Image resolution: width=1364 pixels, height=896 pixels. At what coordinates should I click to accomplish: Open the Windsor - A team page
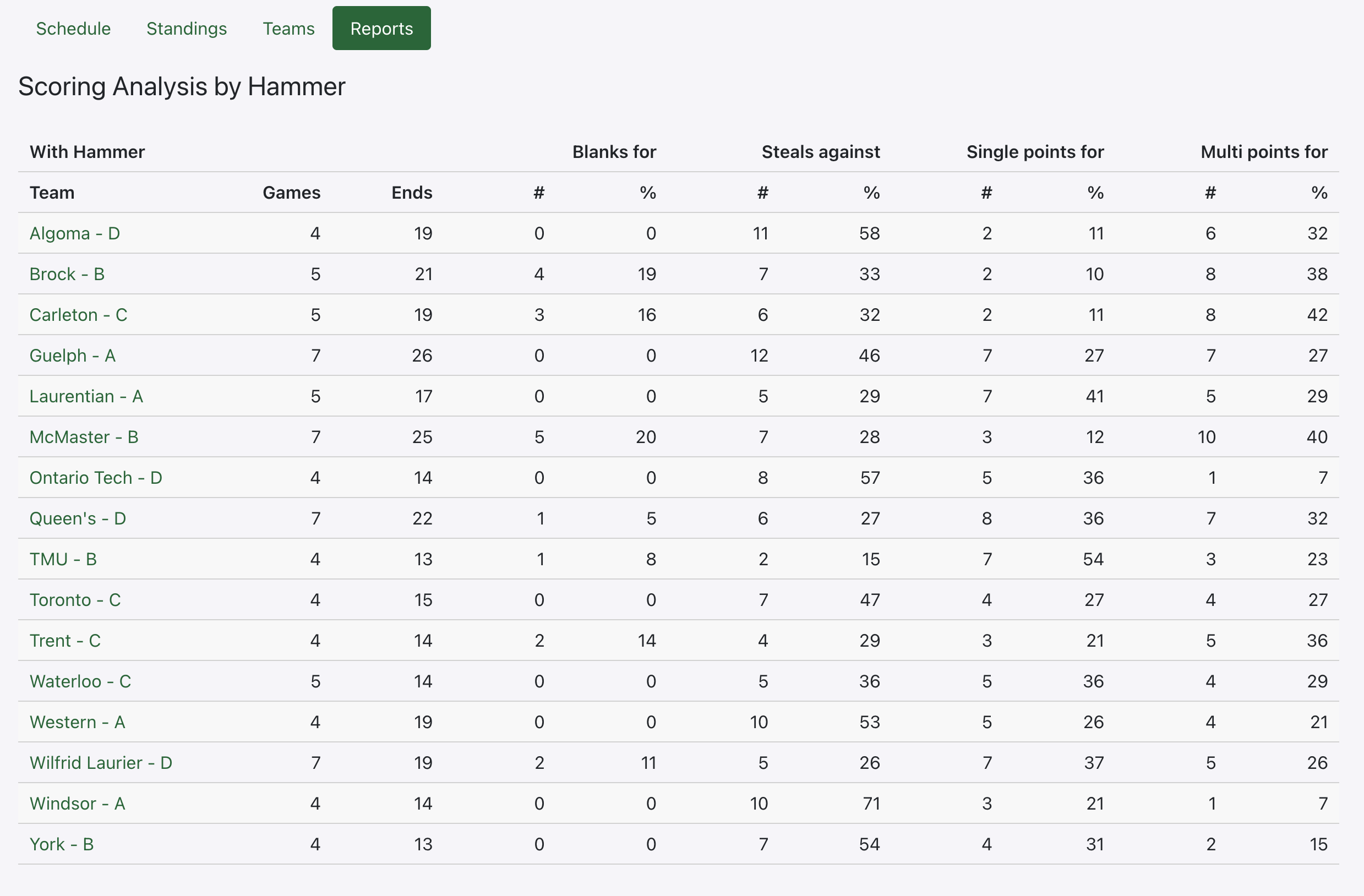[x=78, y=802]
